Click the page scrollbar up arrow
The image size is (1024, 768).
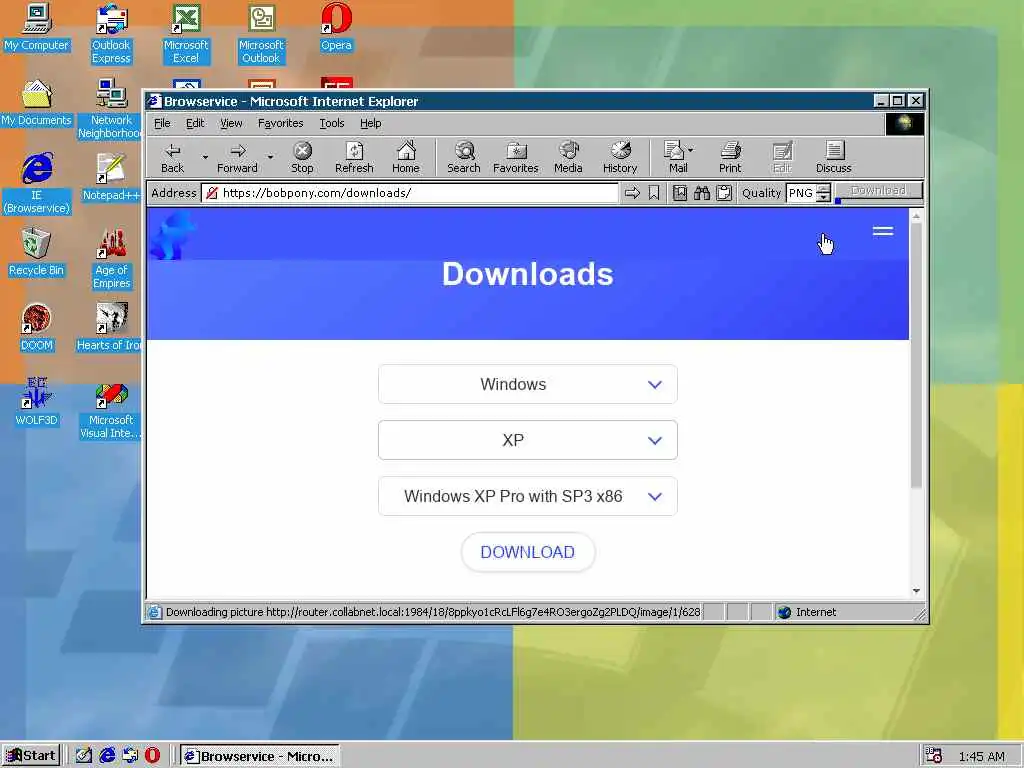[x=916, y=216]
